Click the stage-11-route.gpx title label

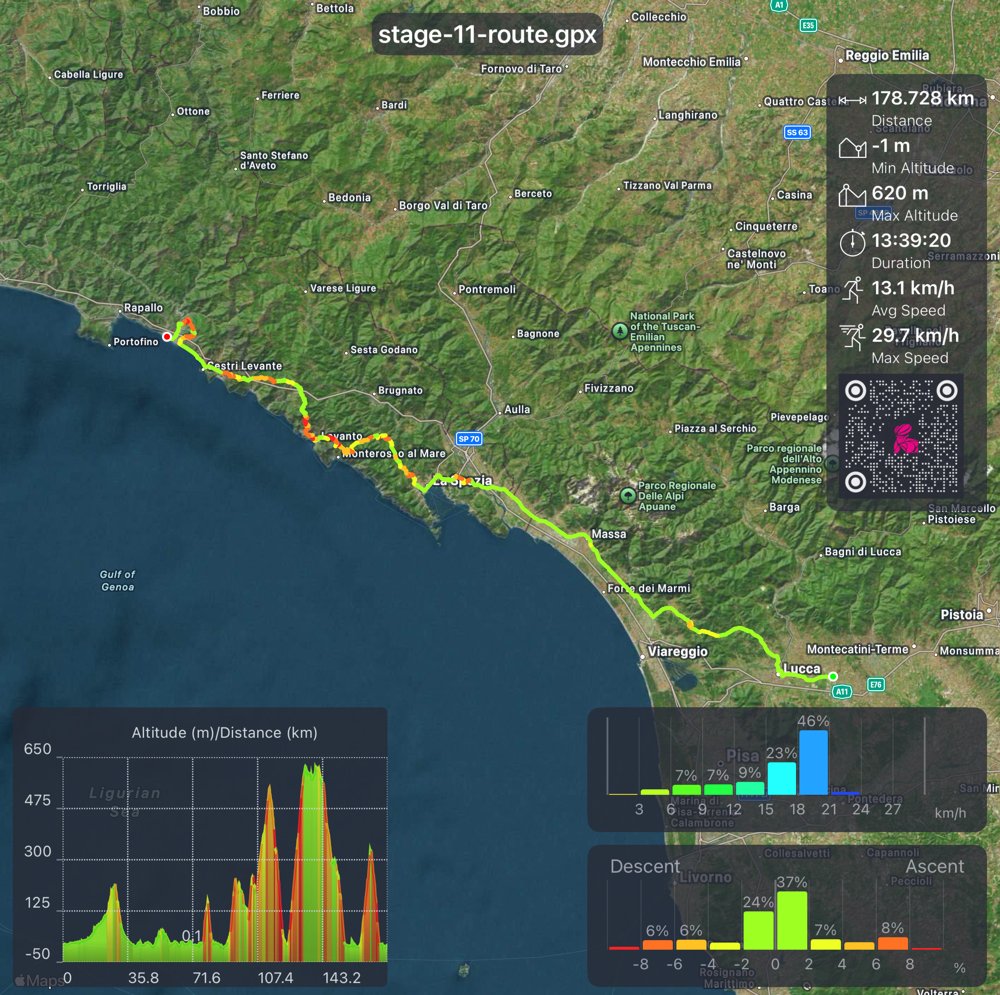(487, 34)
